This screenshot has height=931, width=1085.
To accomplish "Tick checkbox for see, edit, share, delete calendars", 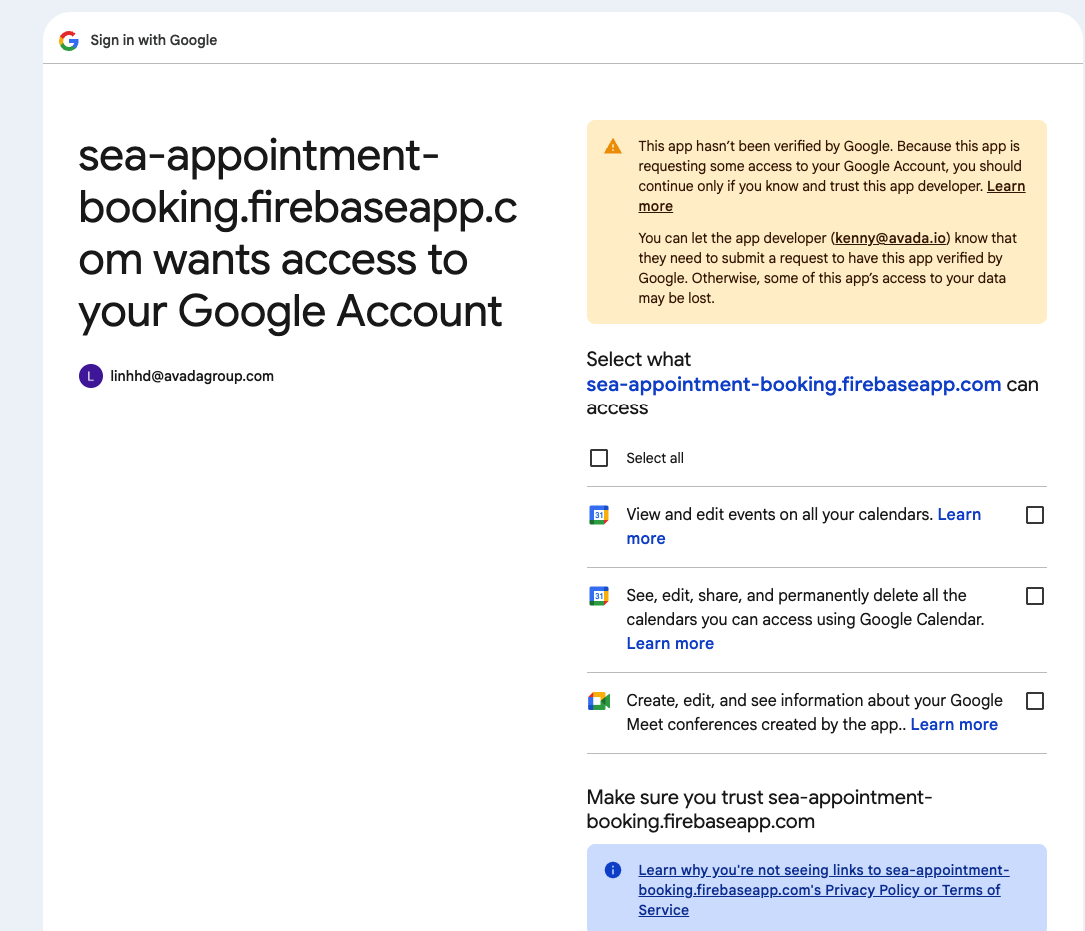I will (1035, 596).
